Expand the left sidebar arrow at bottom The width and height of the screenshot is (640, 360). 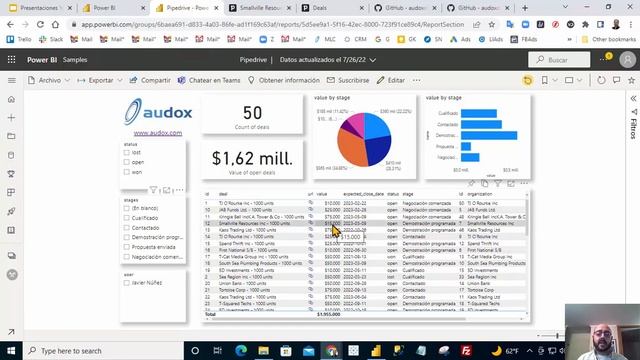pos(11,332)
